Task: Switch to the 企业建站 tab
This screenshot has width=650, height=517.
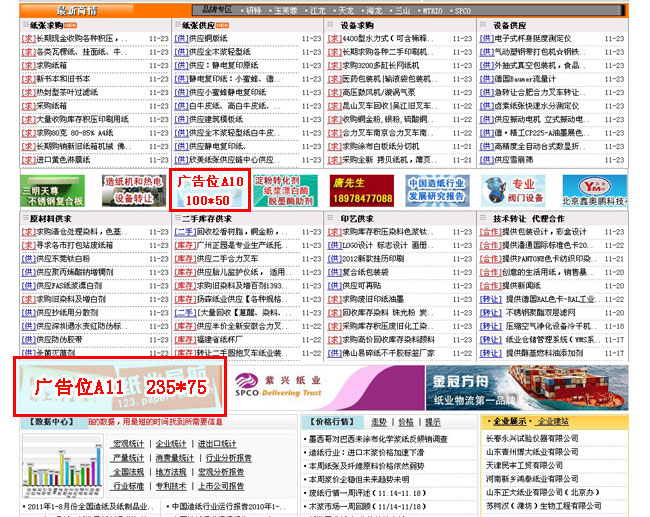Action: (x=553, y=422)
